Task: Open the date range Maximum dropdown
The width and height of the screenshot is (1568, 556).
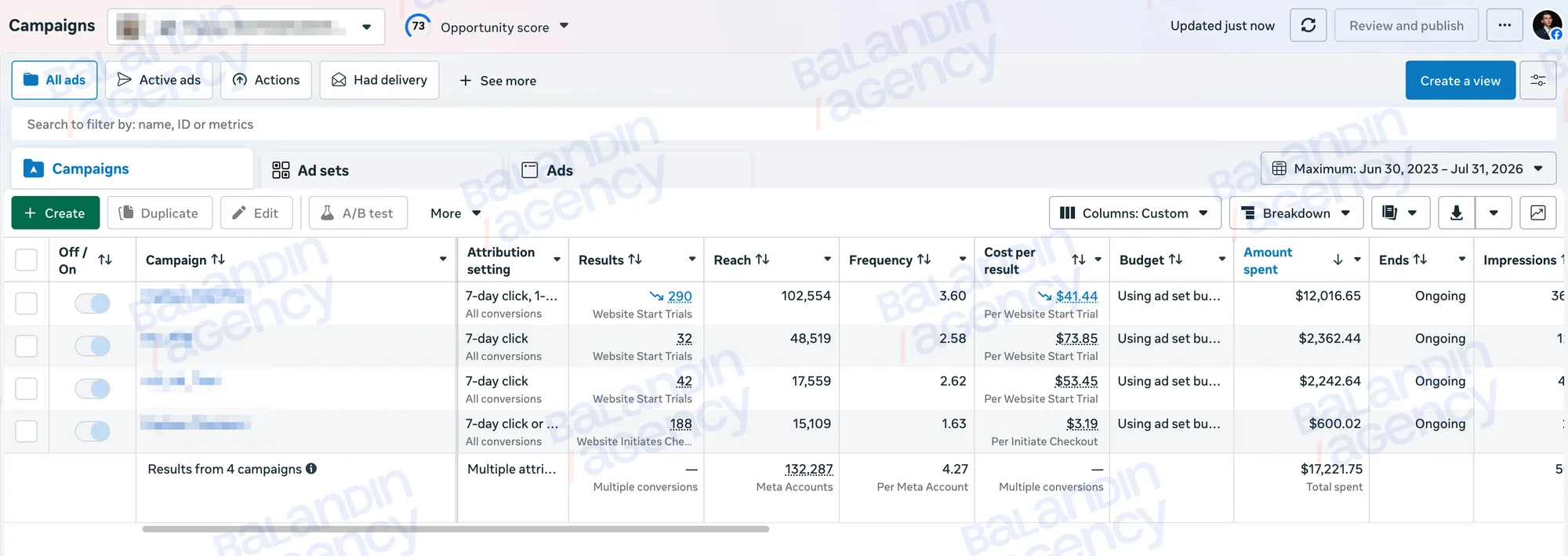Action: (1408, 169)
